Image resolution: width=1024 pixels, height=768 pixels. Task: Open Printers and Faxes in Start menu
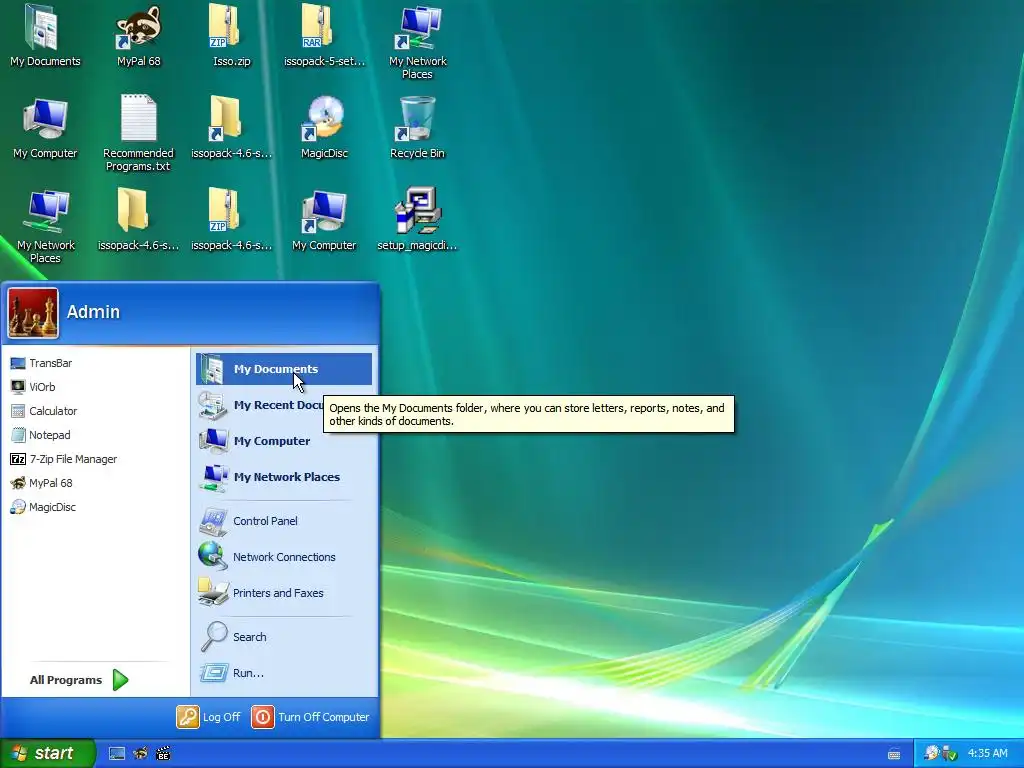(x=283, y=593)
